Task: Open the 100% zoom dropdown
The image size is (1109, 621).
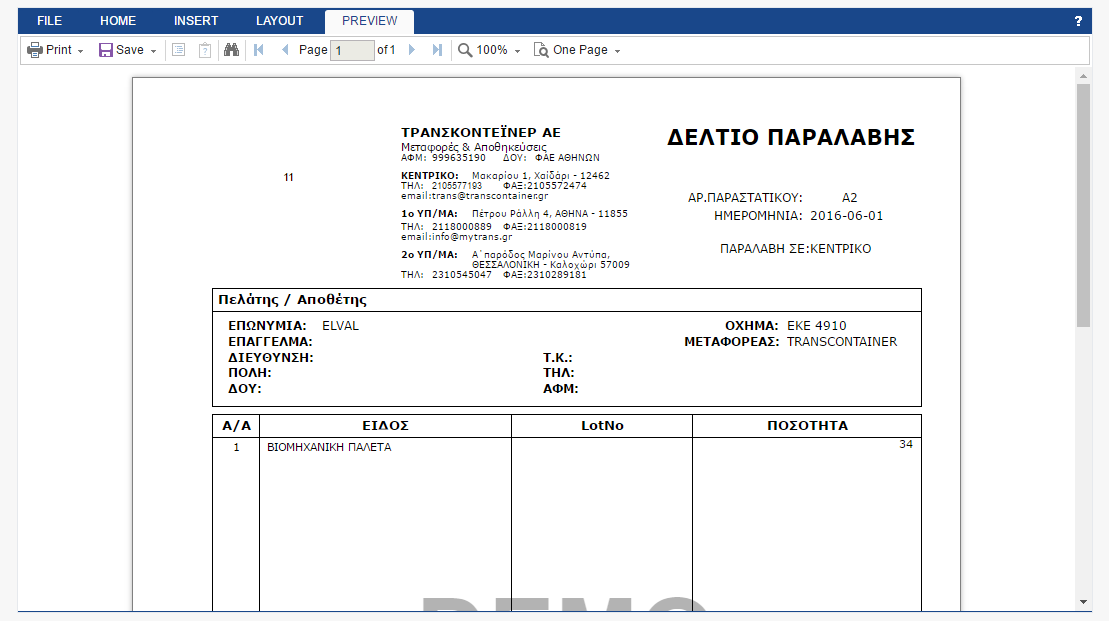Action: click(518, 52)
